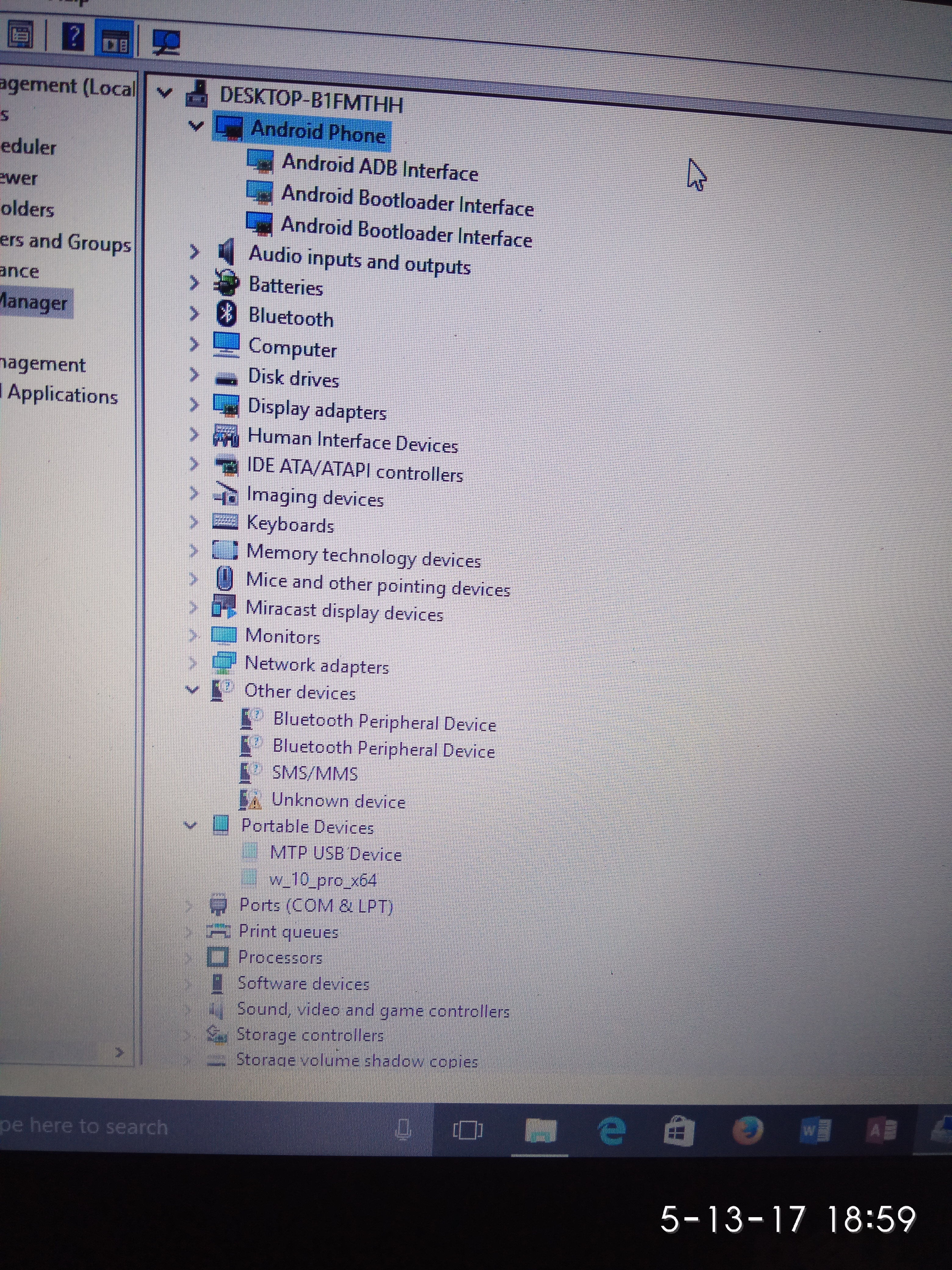Click the left pane horizontal scroll arrow
This screenshot has width=952, height=1270.
click(x=119, y=1052)
